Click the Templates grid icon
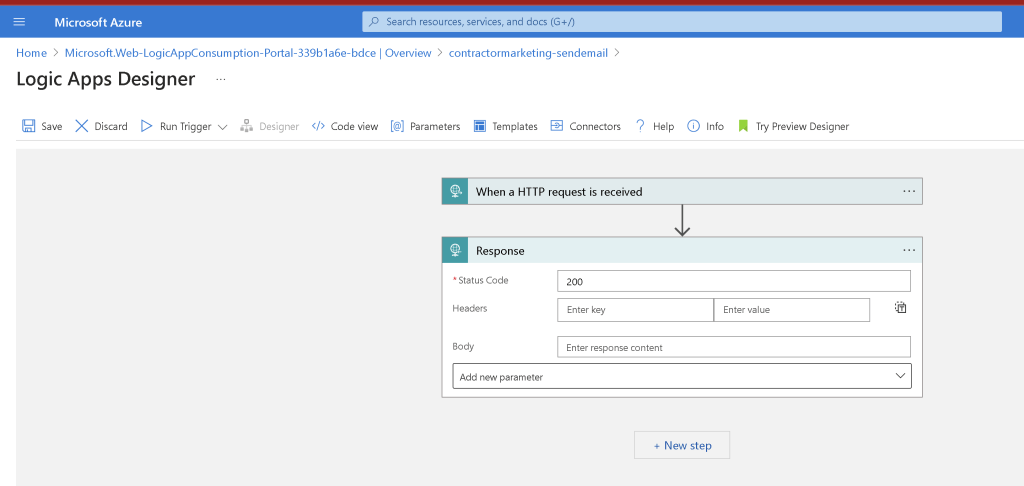 pos(480,126)
